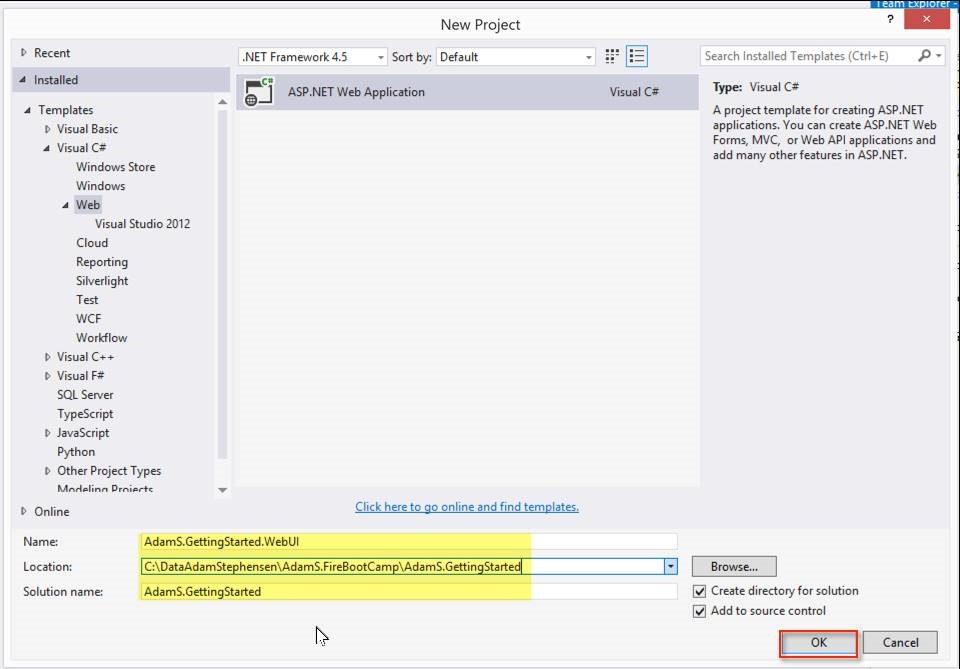Open the help question mark
The image size is (960, 669).
point(890,19)
